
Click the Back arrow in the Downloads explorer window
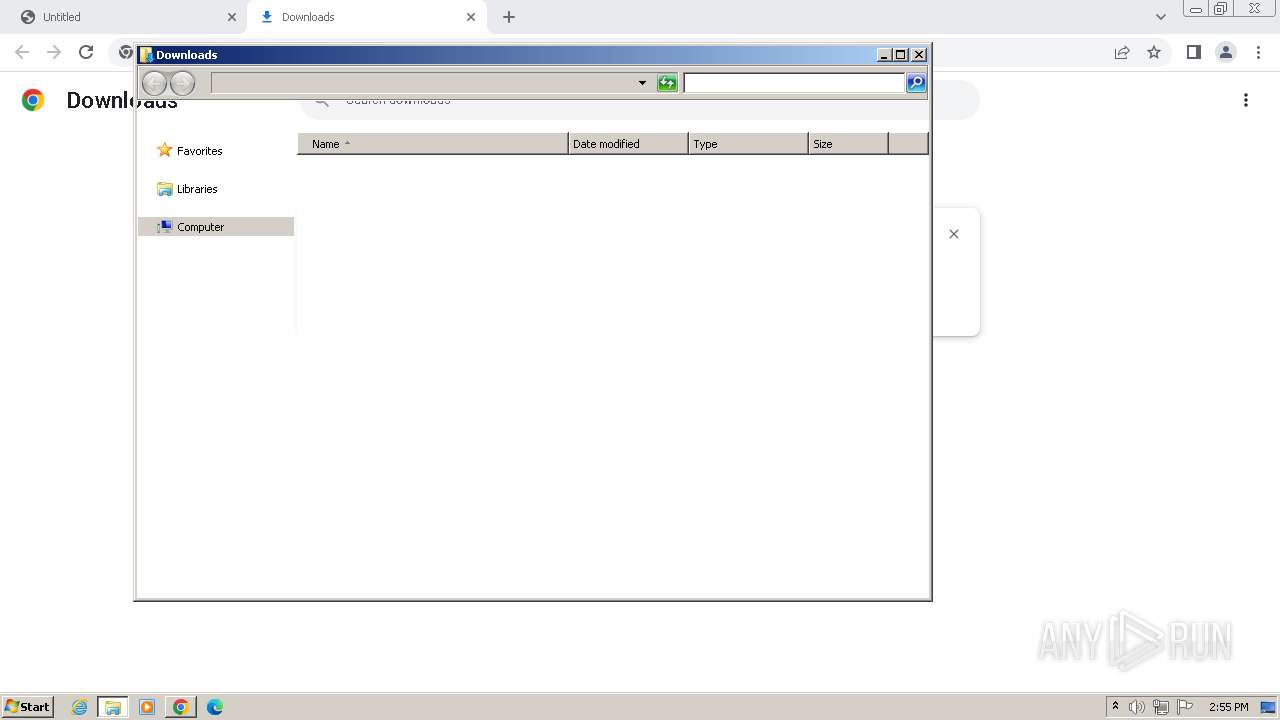coord(154,83)
